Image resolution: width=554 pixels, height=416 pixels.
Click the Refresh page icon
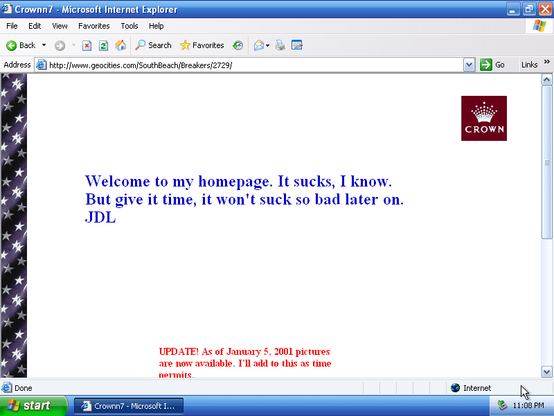click(104, 46)
